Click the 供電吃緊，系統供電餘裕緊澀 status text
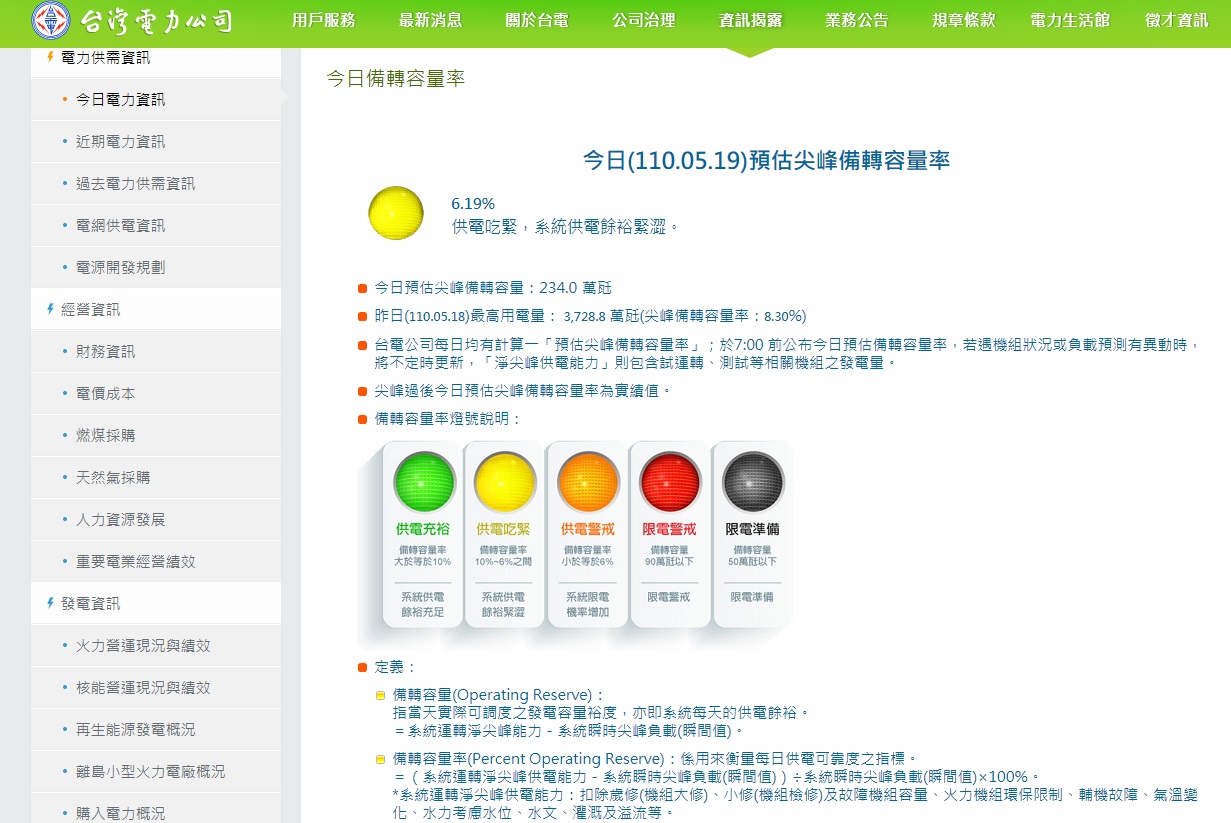The image size is (1231, 823). tap(566, 228)
